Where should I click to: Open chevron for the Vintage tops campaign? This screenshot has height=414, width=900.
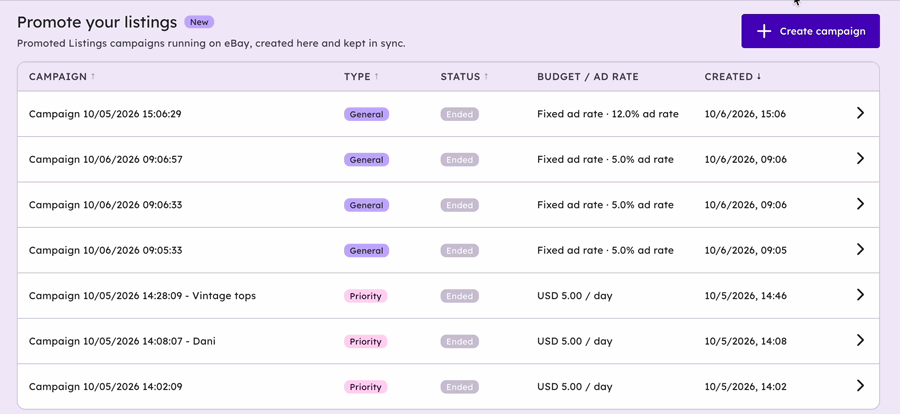click(860, 295)
